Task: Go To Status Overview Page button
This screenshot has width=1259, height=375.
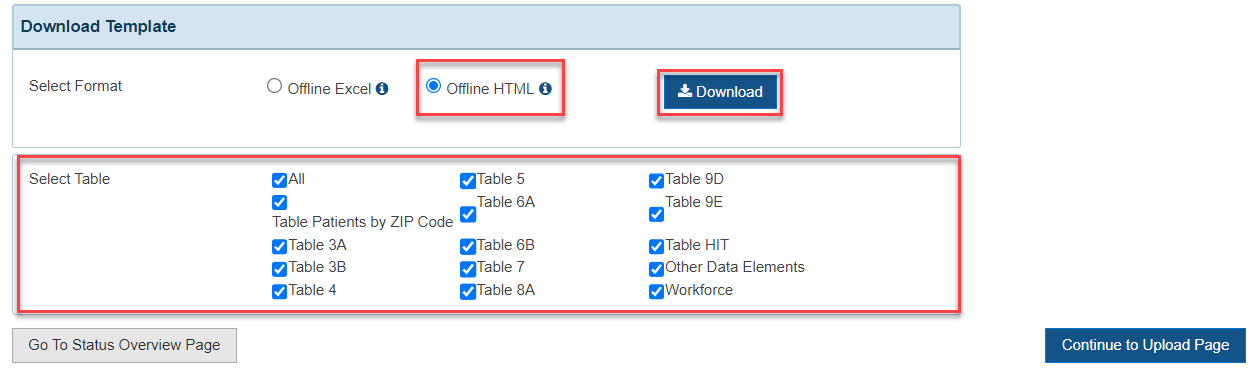Action: point(124,345)
